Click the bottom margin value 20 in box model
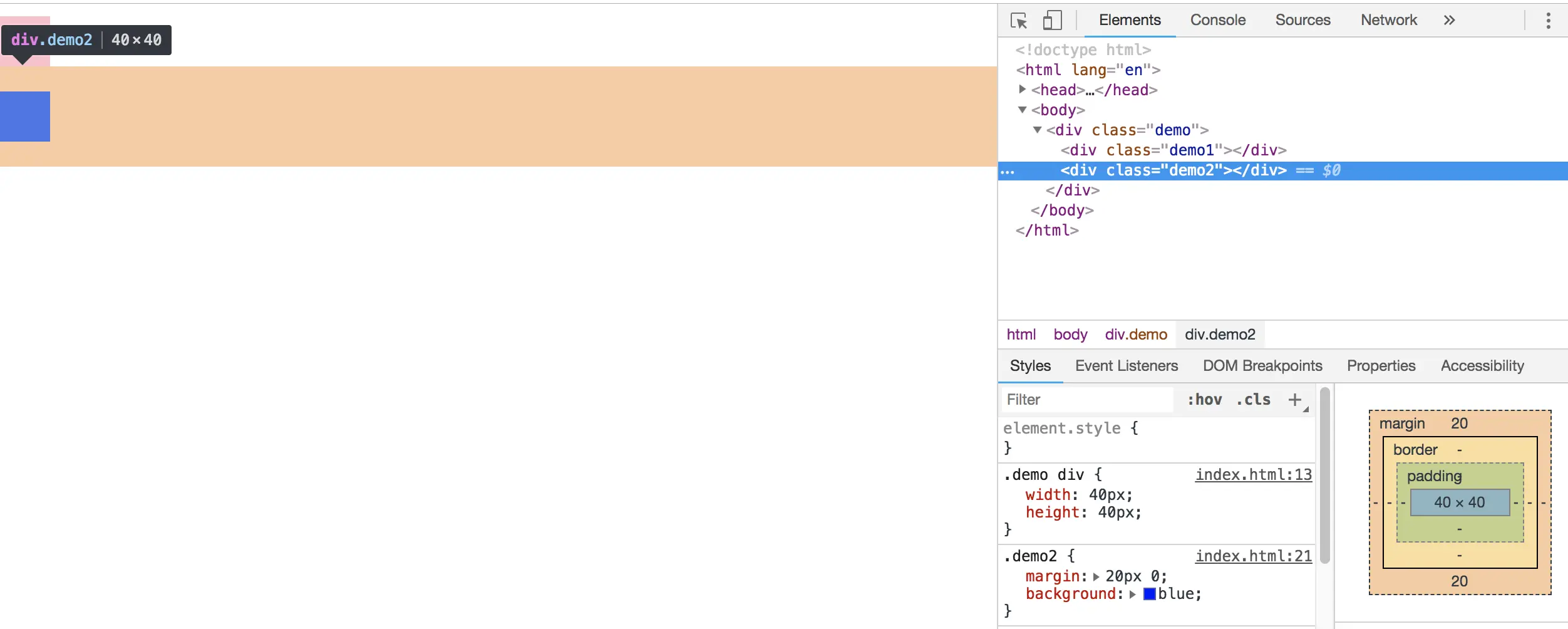 tap(1459, 581)
